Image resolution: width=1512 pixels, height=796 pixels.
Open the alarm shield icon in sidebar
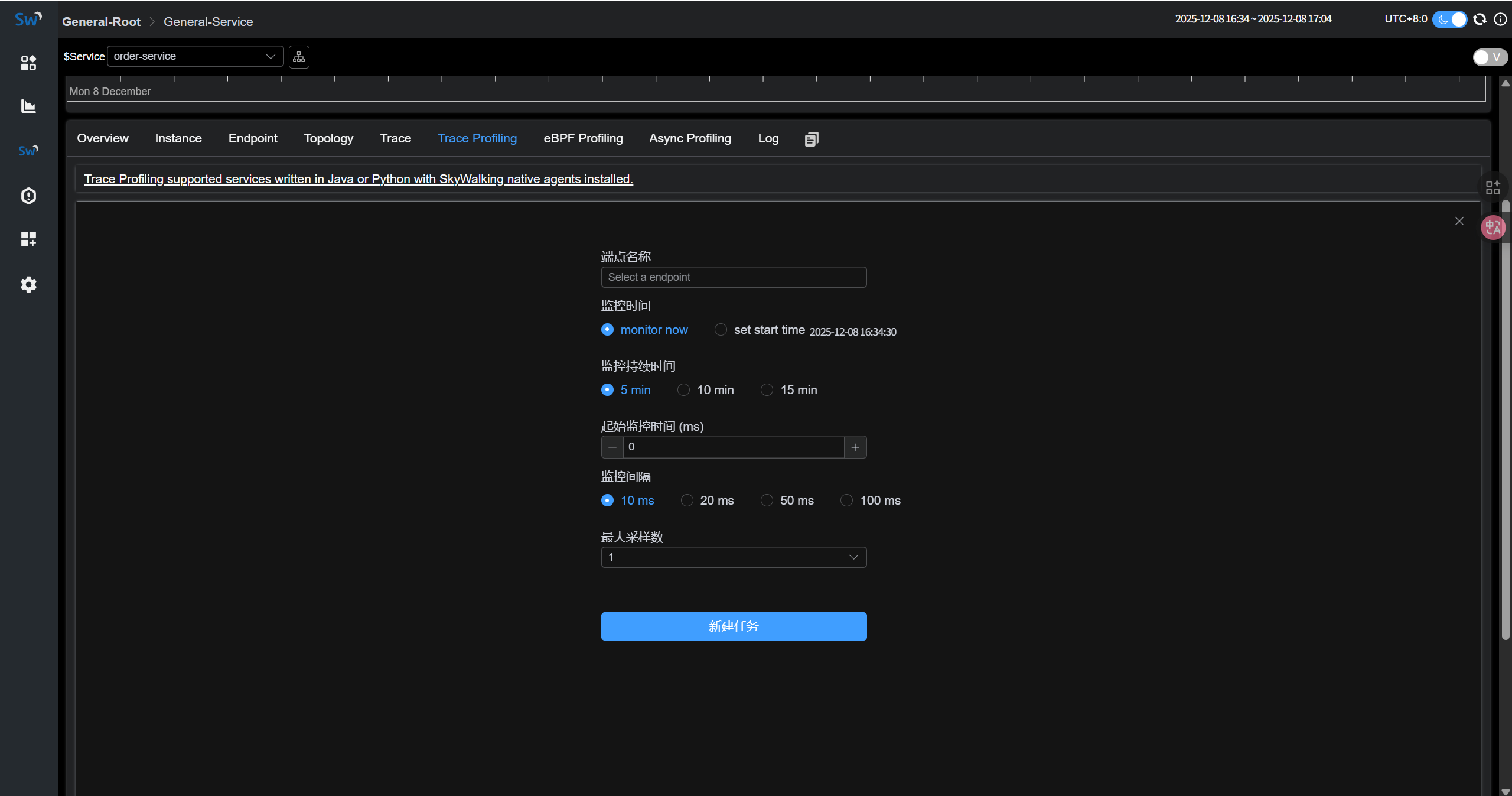click(28, 196)
